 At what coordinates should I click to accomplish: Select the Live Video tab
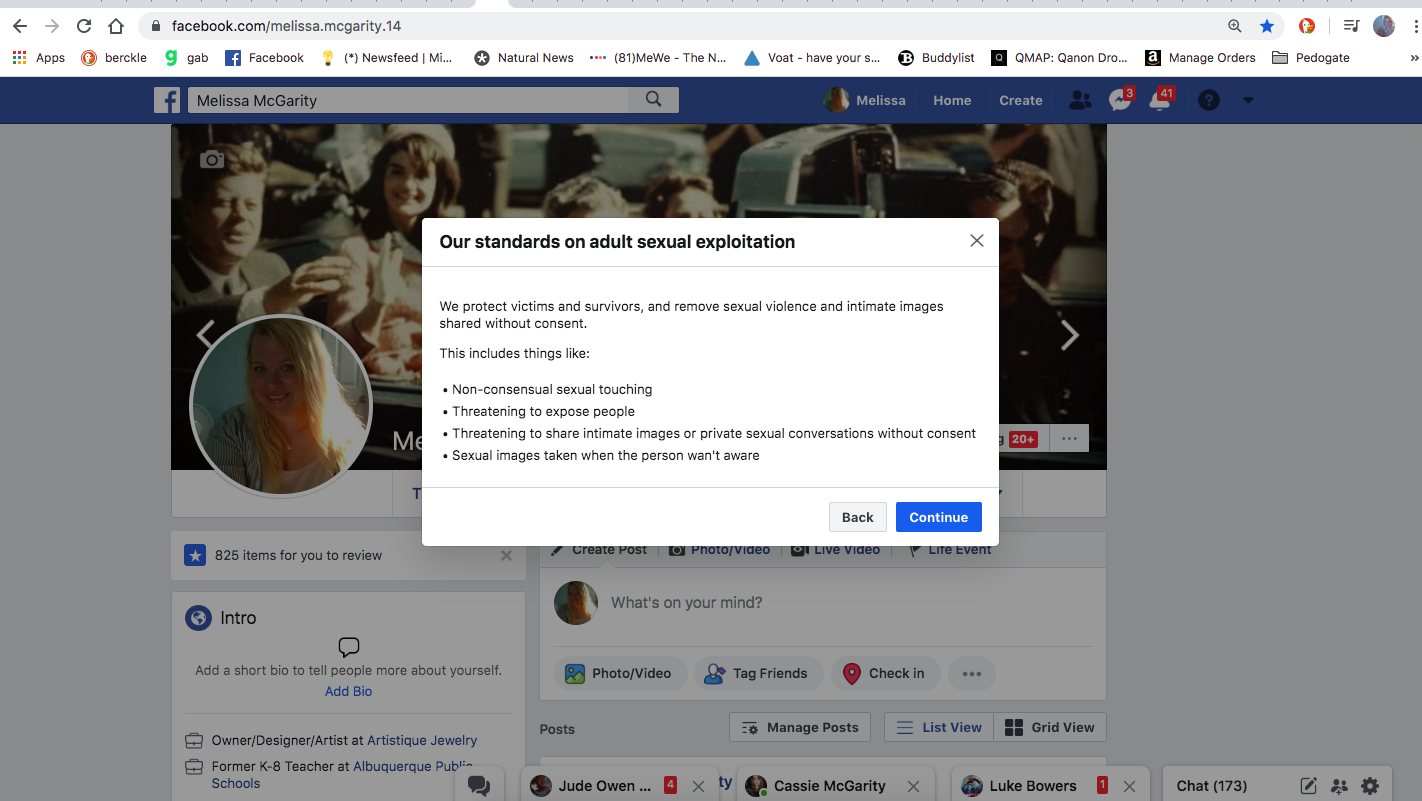(x=836, y=549)
